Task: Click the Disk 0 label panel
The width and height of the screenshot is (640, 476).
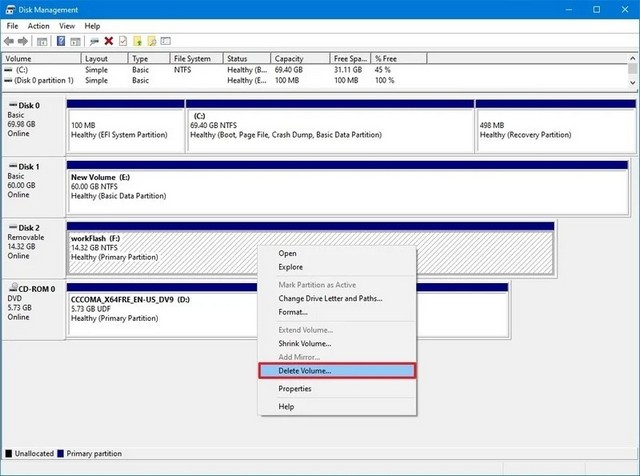Action: 33,125
